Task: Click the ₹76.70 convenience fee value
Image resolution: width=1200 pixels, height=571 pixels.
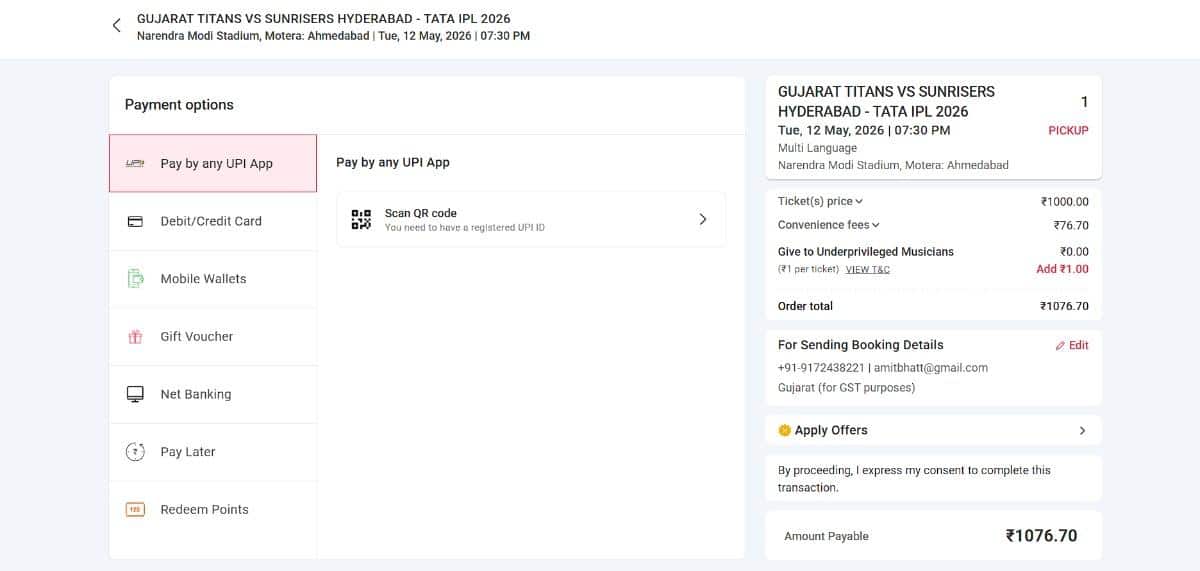Action: [x=1071, y=225]
